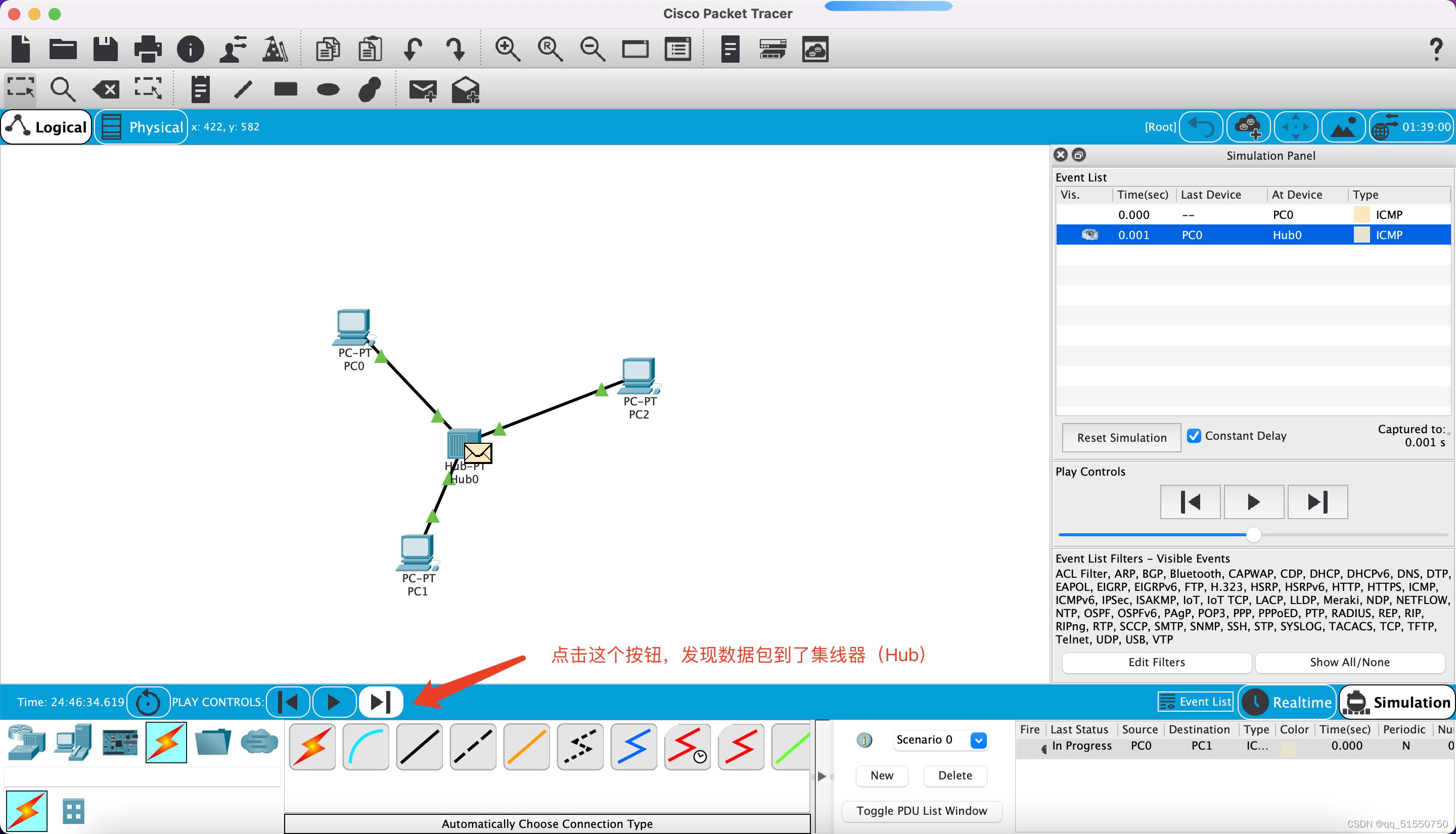Switch to Physical workspace tab
Screen dimensions: 1456x834
tap(142, 126)
